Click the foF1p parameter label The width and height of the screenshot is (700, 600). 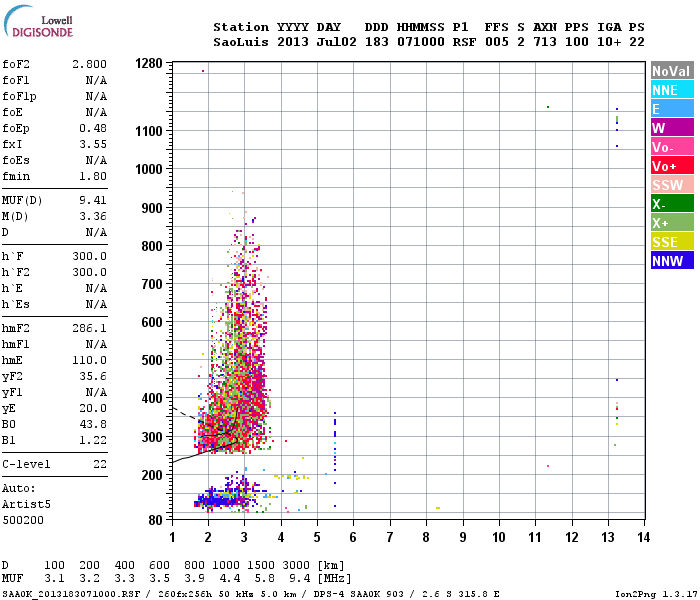[19, 96]
